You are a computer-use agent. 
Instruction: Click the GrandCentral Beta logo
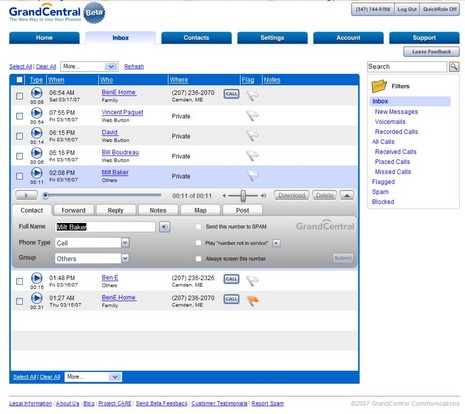tap(57, 13)
